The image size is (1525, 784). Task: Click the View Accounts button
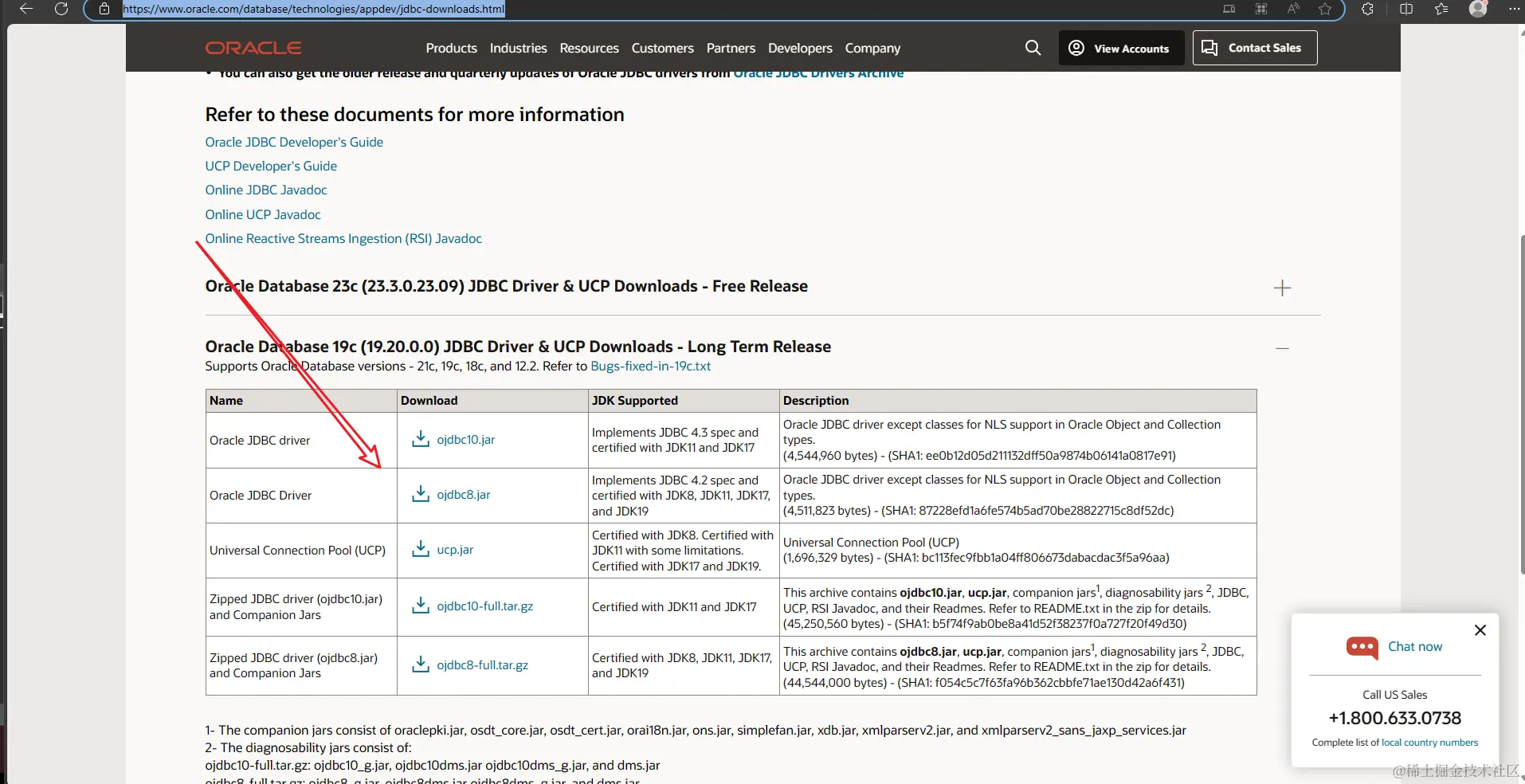[x=1121, y=48]
